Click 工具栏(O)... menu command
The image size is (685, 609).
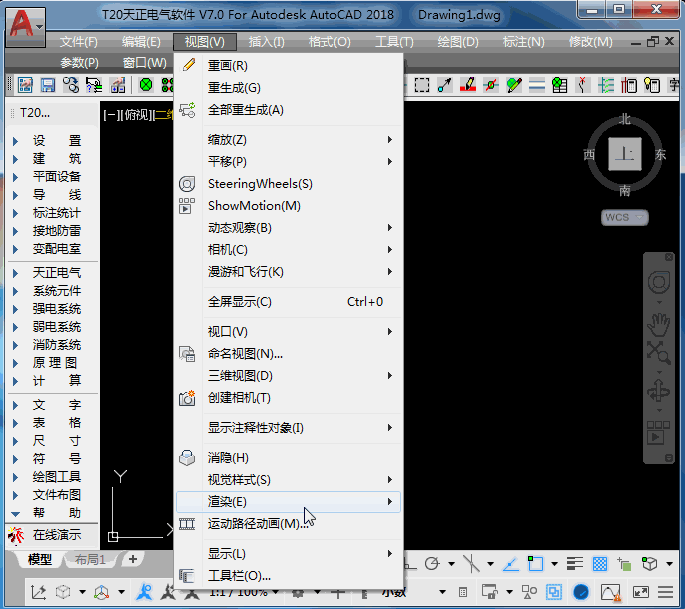[288, 576]
